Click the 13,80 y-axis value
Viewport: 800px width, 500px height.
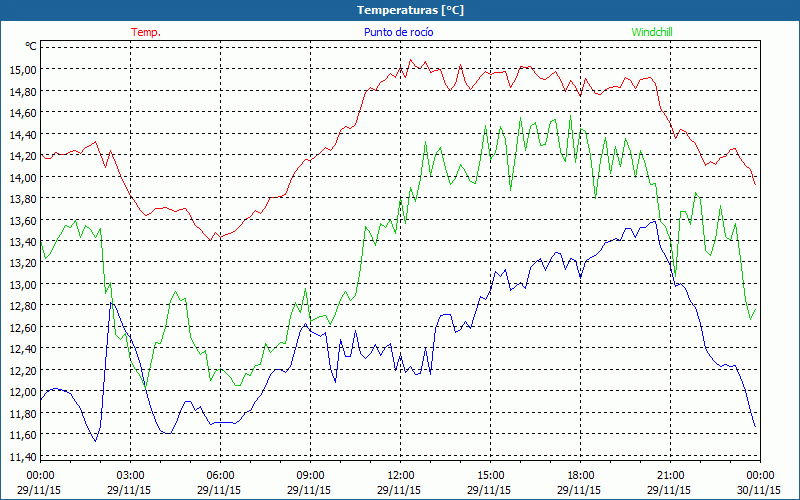[23, 199]
